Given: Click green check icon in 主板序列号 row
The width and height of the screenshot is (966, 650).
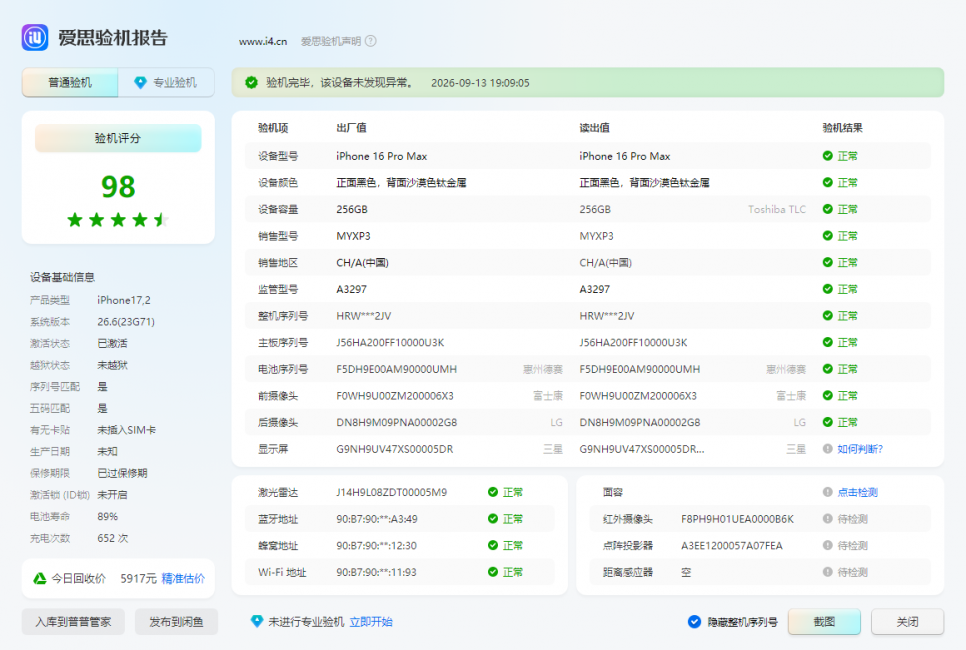Looking at the screenshot, I should click(828, 342).
